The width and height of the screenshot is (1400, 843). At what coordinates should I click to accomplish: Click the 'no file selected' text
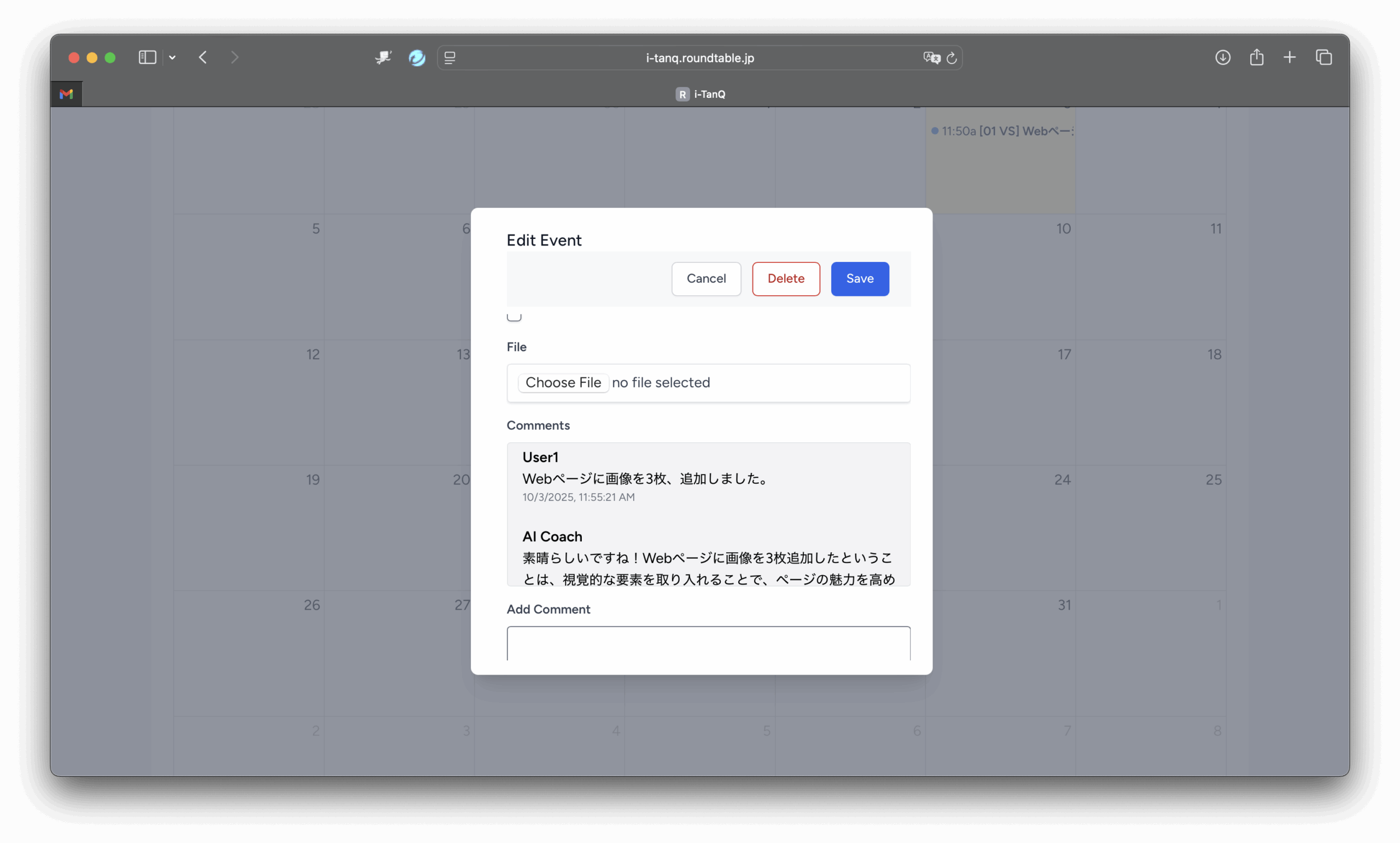661,382
